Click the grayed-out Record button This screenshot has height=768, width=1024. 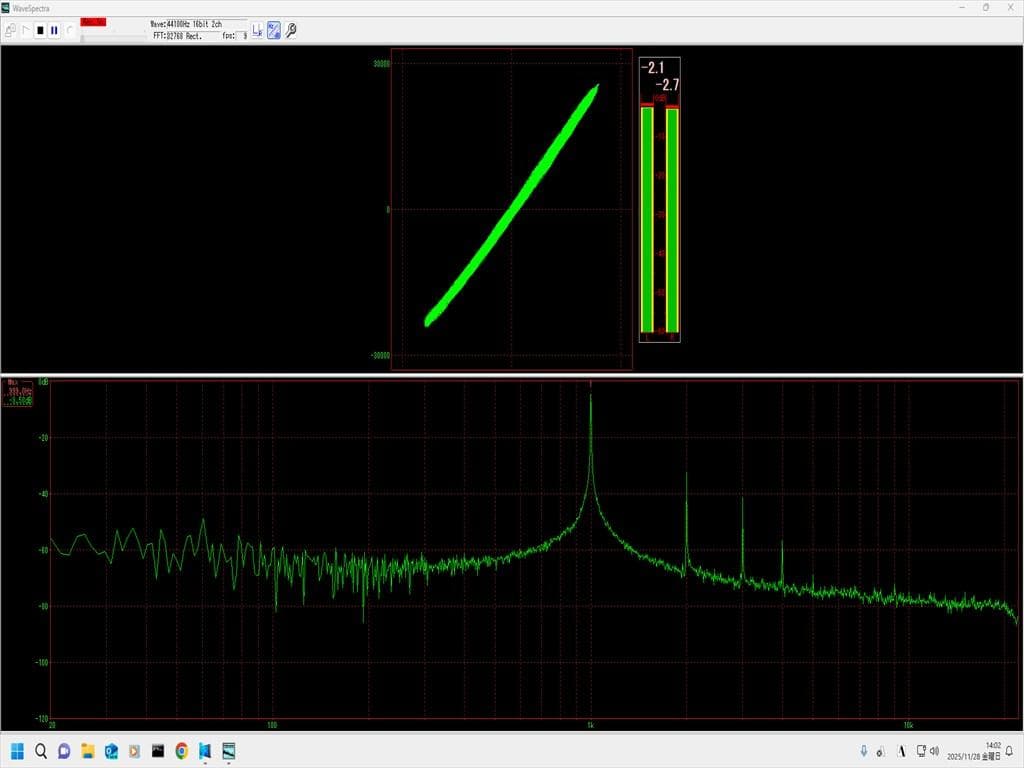point(70,30)
